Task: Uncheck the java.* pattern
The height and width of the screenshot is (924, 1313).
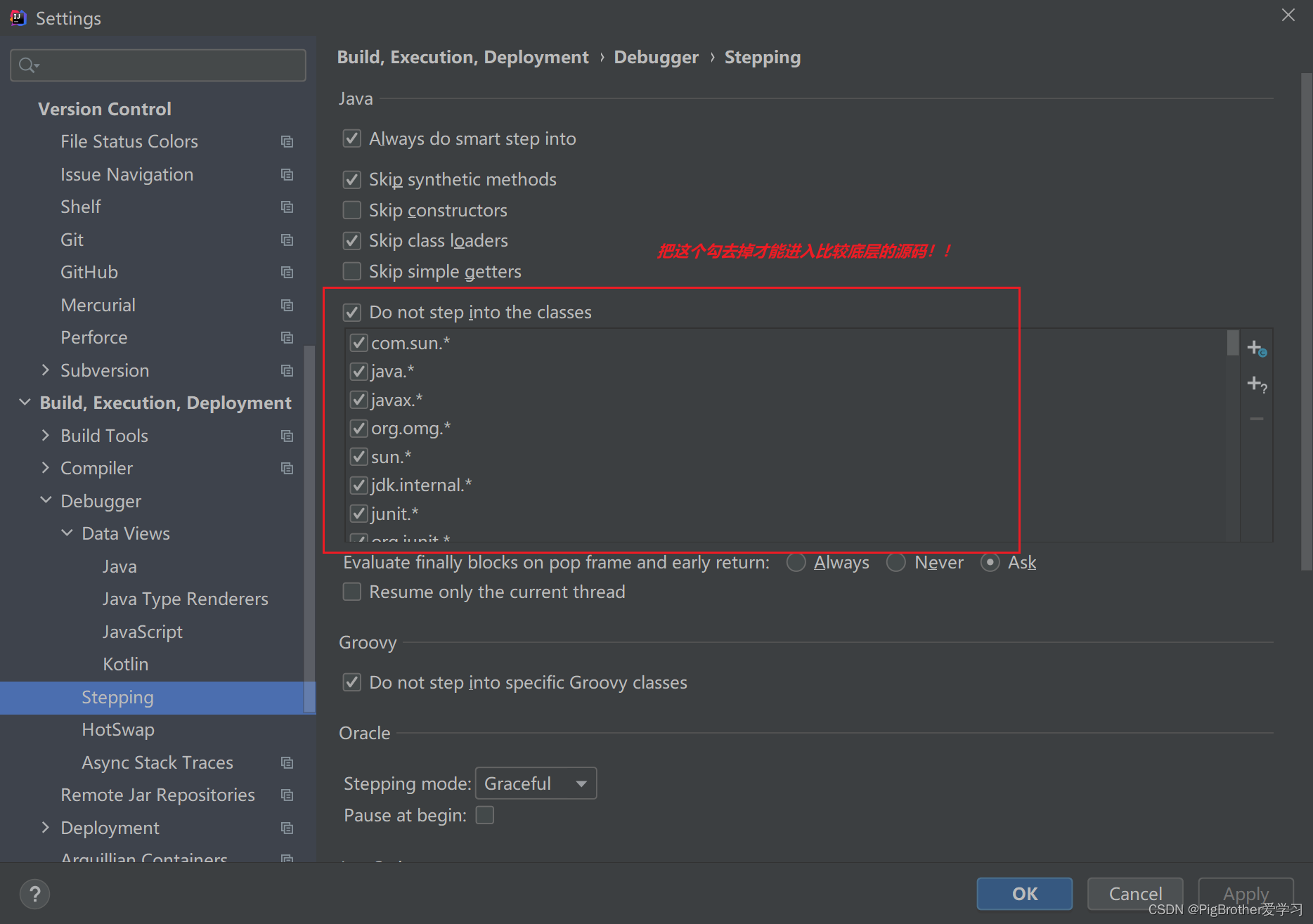Action: [358, 371]
